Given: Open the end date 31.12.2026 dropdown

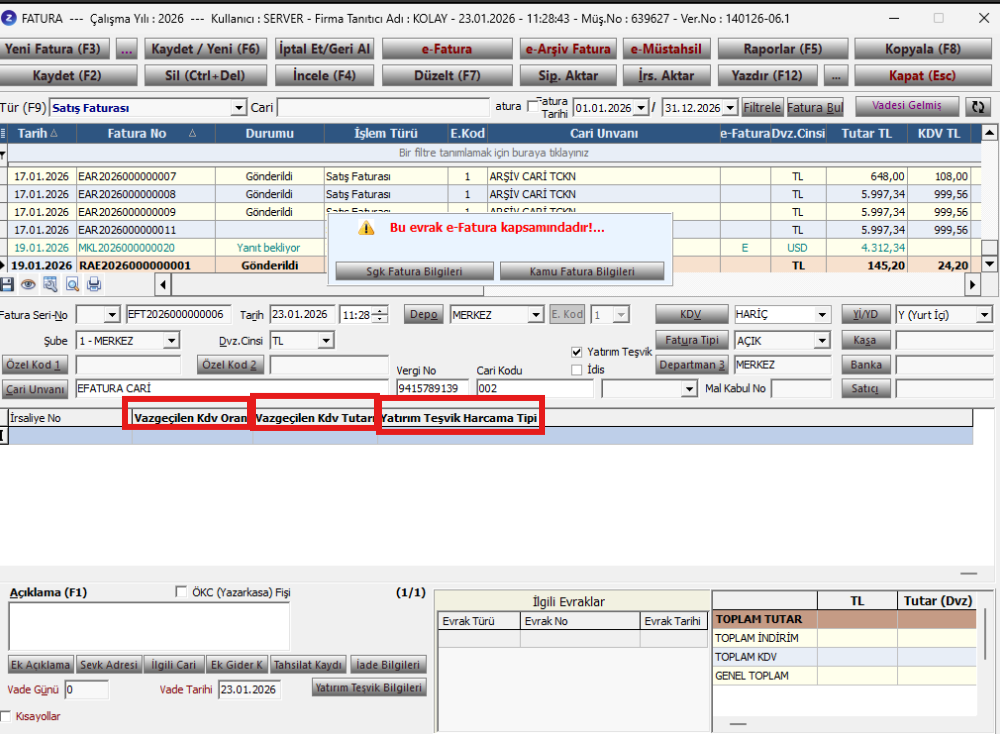Looking at the screenshot, I should point(730,108).
